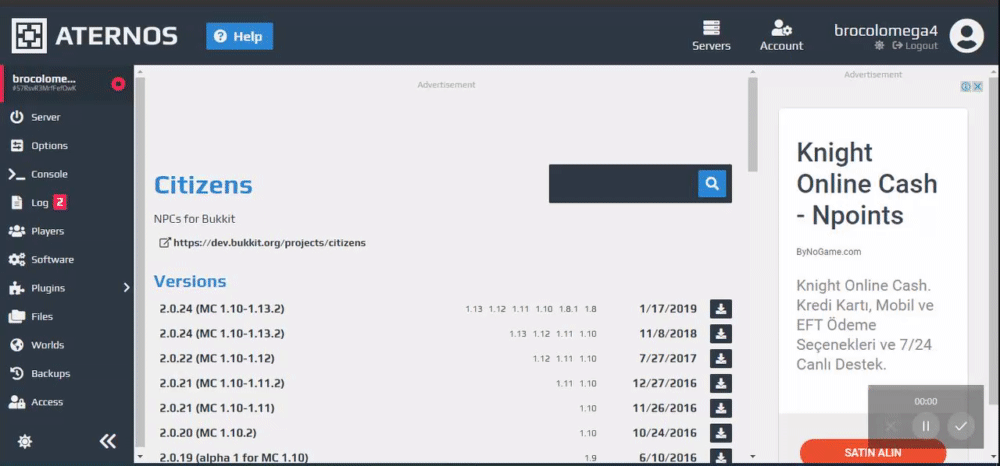
Task: Click the Knight Online Cash ad headline
Action: click(x=867, y=184)
